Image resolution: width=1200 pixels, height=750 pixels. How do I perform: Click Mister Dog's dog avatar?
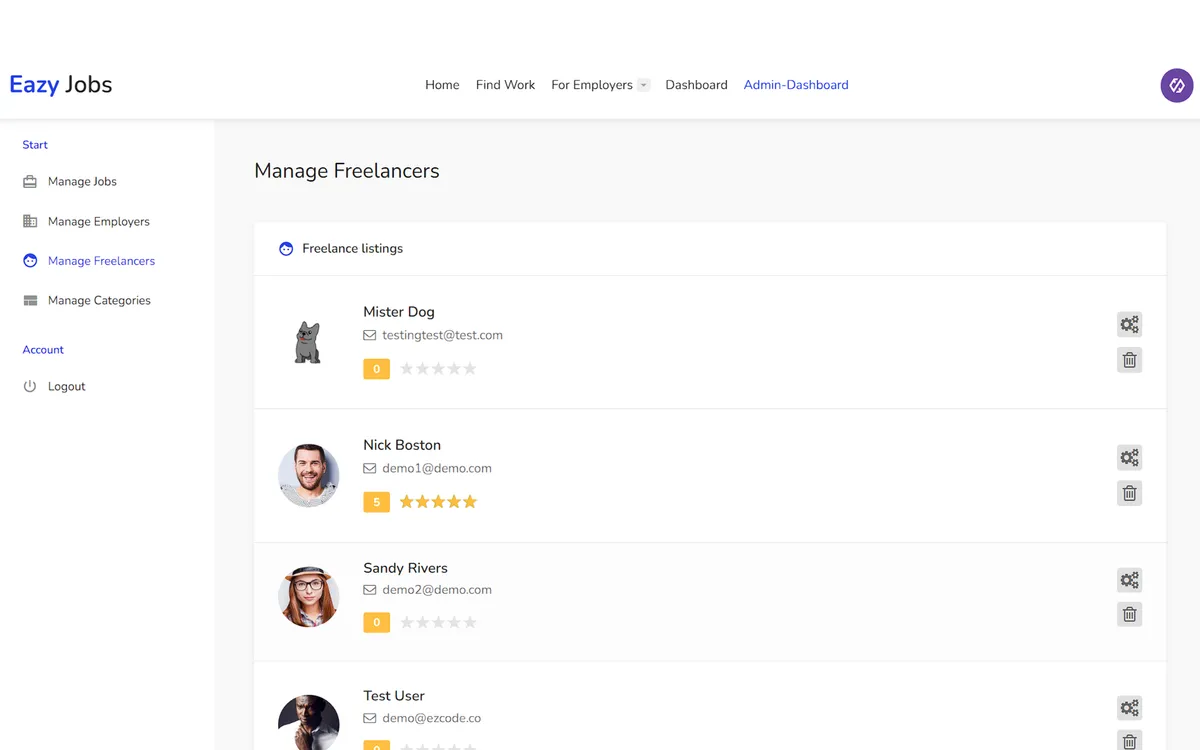coord(308,342)
